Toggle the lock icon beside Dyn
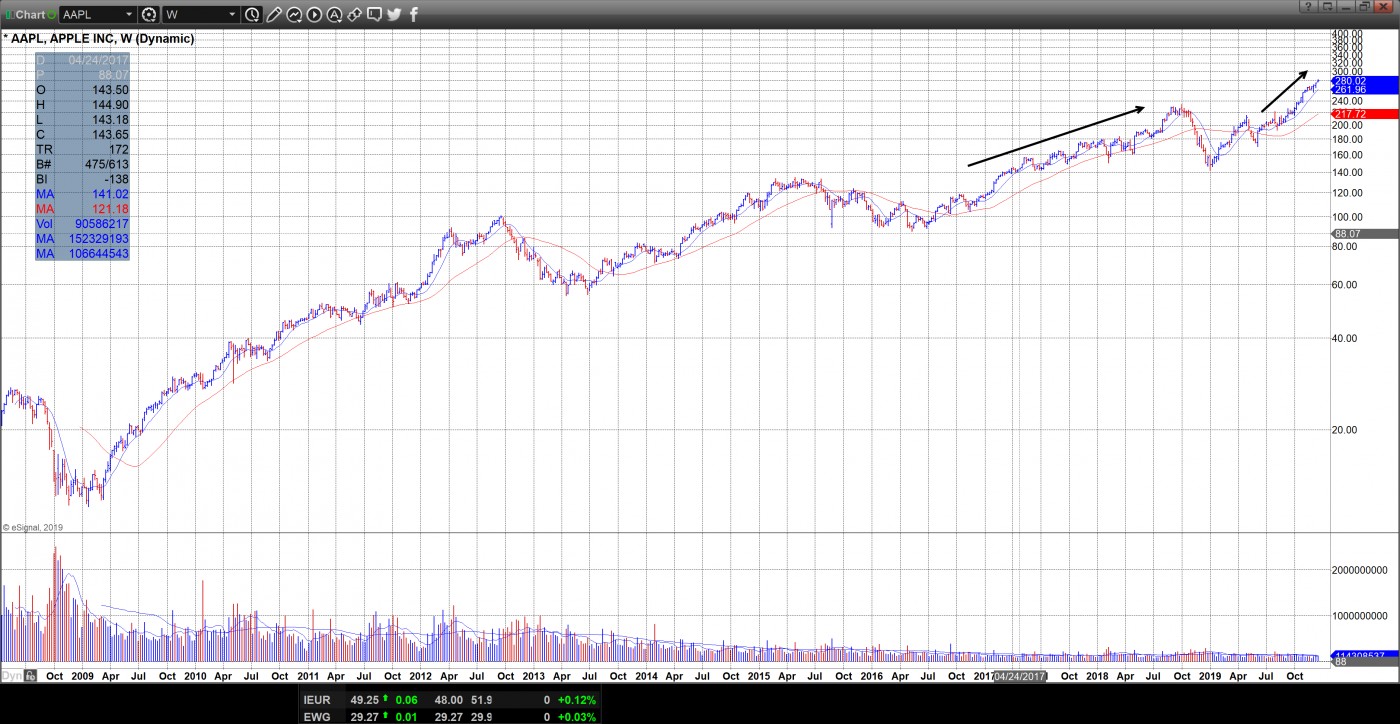 click(x=31, y=675)
